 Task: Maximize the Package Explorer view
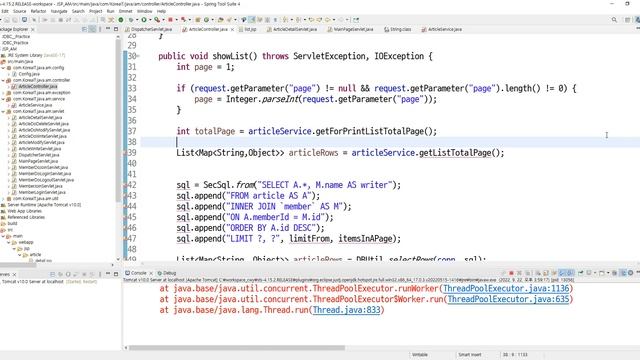116,29
